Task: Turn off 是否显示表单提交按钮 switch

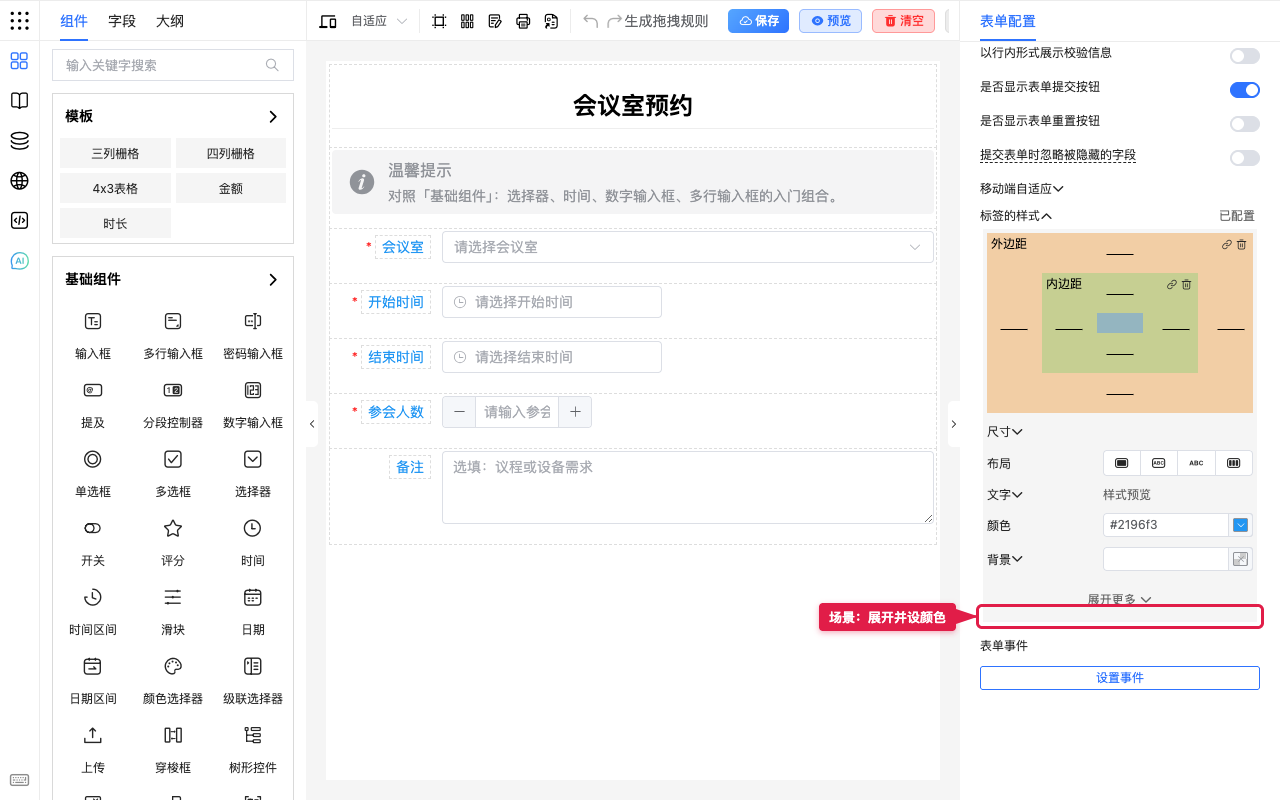Action: [x=1245, y=90]
